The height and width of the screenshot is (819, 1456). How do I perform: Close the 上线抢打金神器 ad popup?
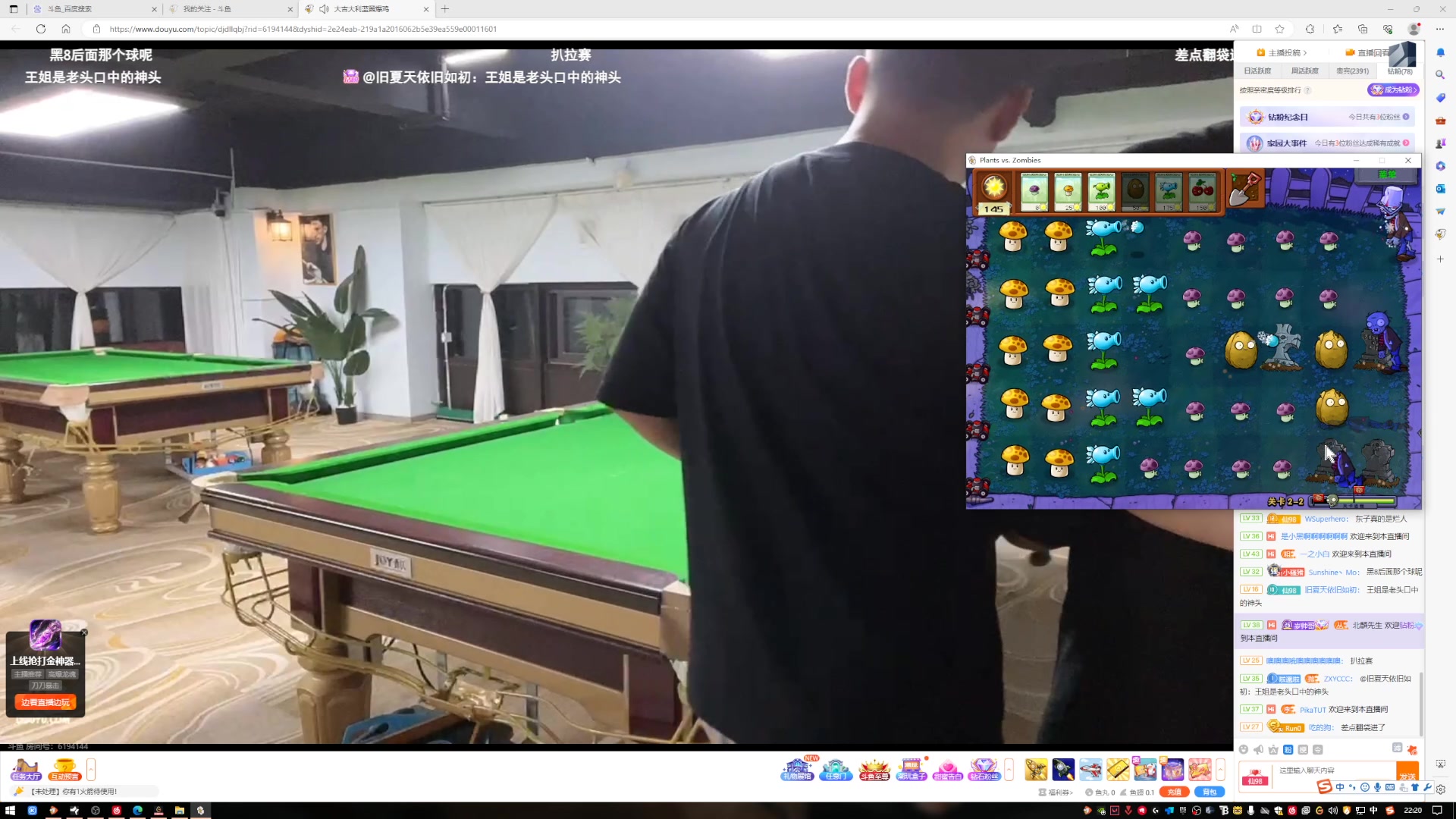84,632
